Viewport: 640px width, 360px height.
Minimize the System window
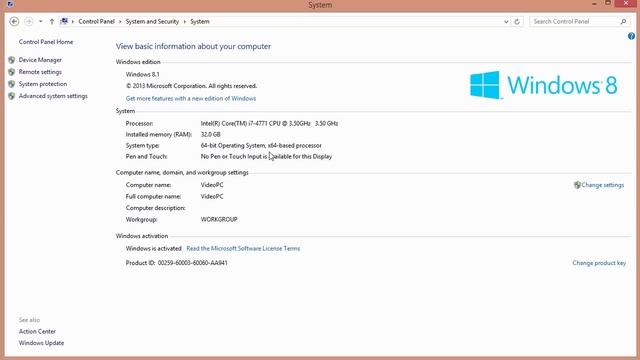(x=594, y=4)
